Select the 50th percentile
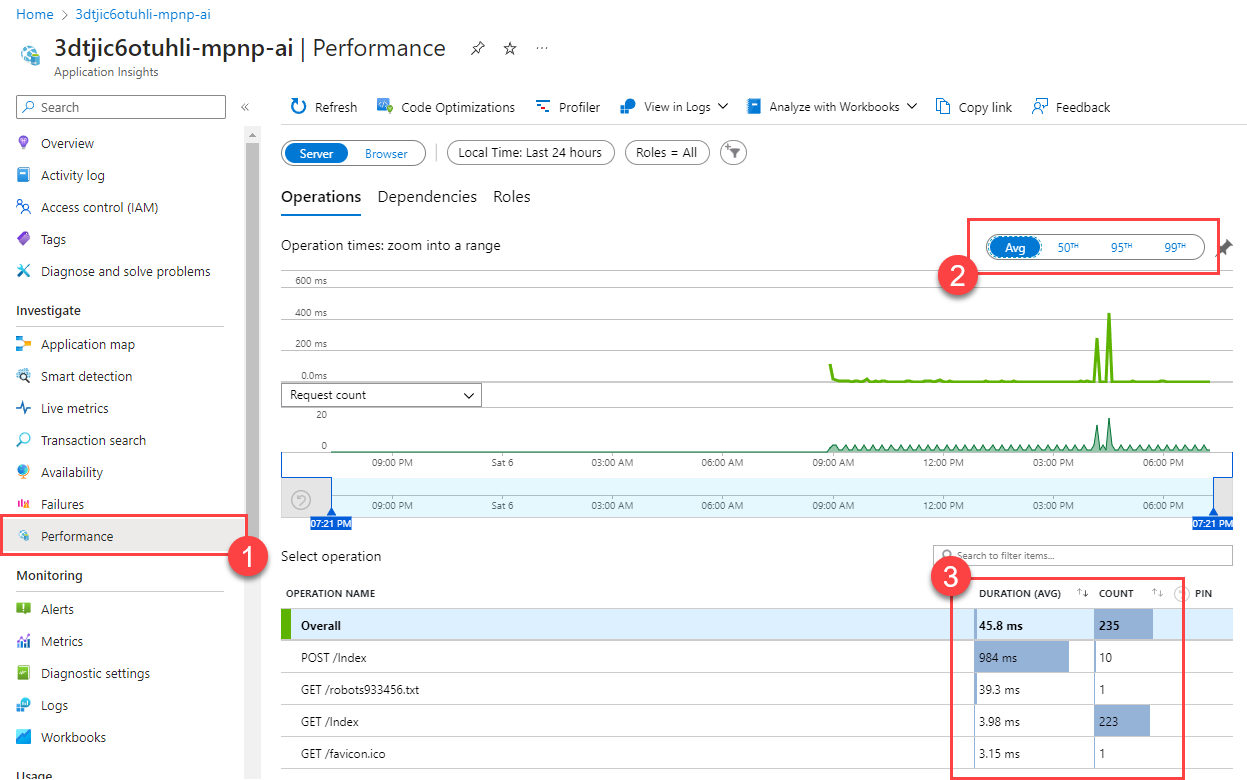Viewport: 1247px width, 780px height. click(1068, 247)
